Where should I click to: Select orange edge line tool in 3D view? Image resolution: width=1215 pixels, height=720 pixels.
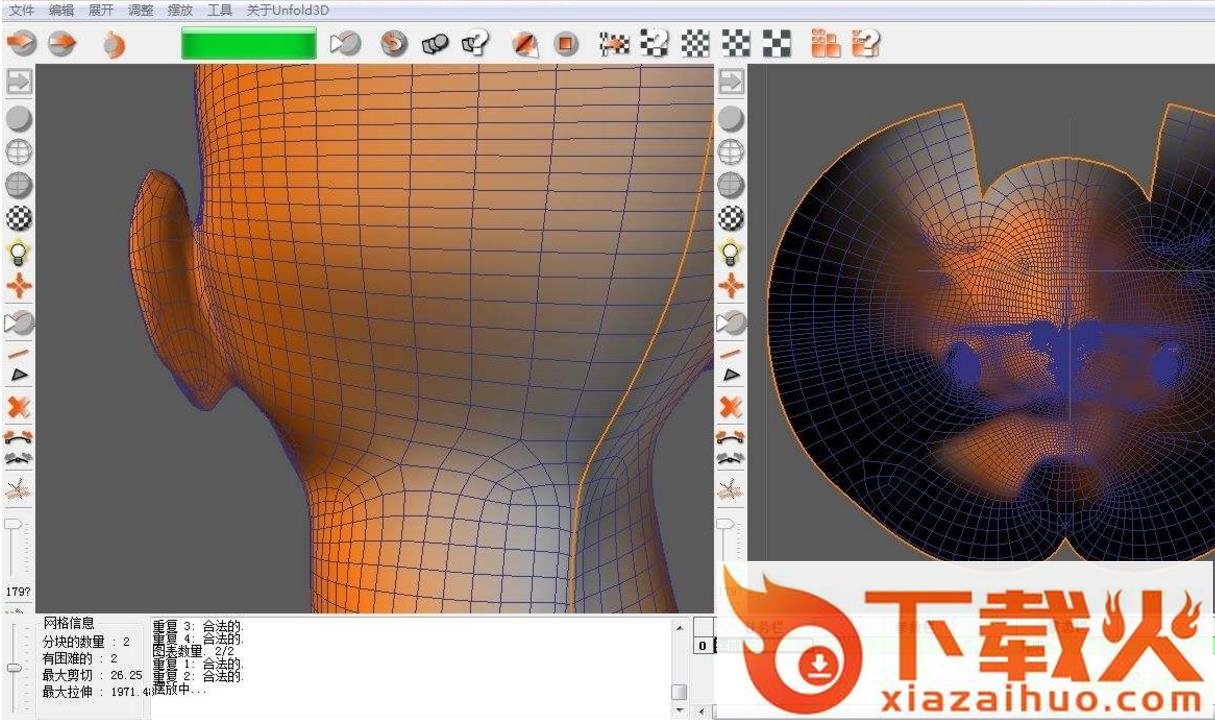(x=19, y=355)
